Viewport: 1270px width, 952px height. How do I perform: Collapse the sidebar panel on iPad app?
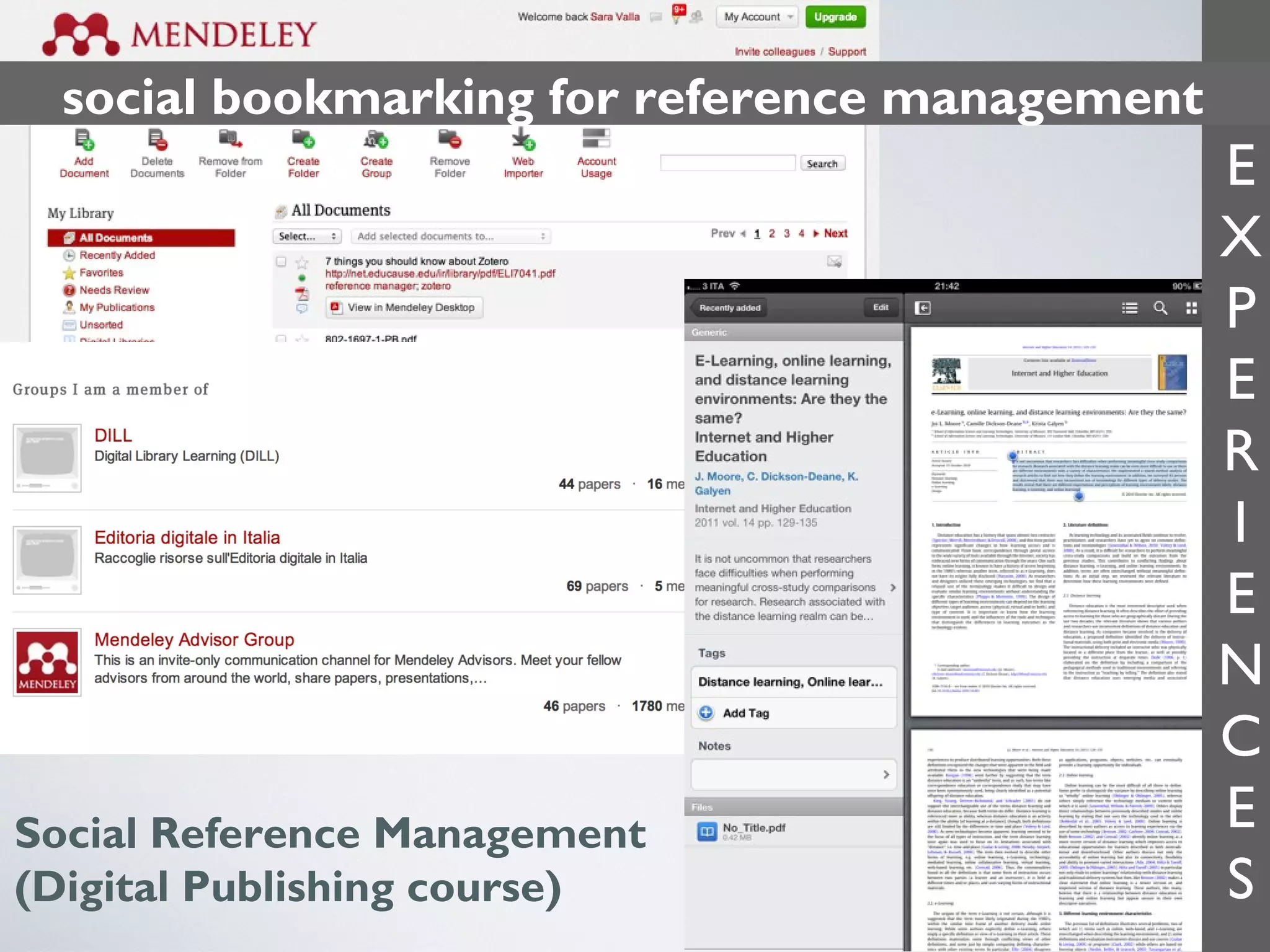(x=922, y=308)
